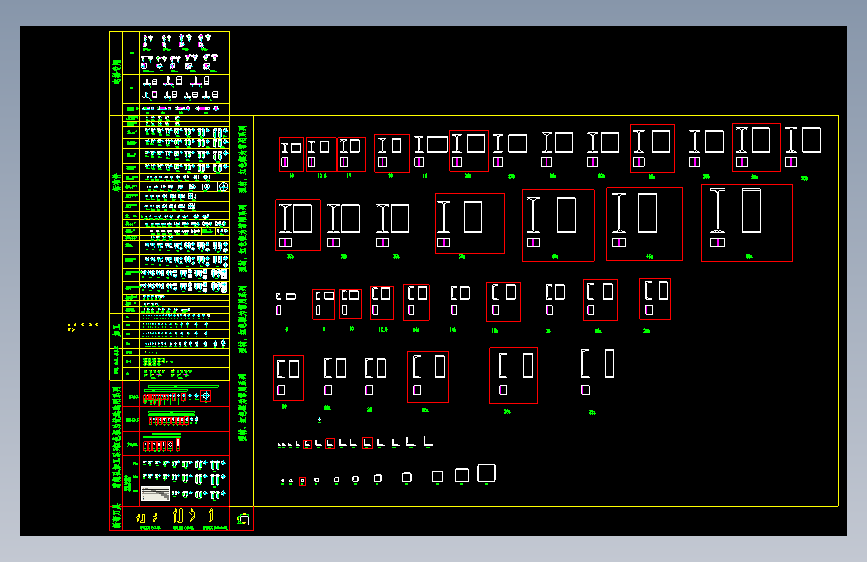Screen dimensions: 867x562
Task: Select the tallest I-beam profile in the last red box
Action: pos(717,210)
